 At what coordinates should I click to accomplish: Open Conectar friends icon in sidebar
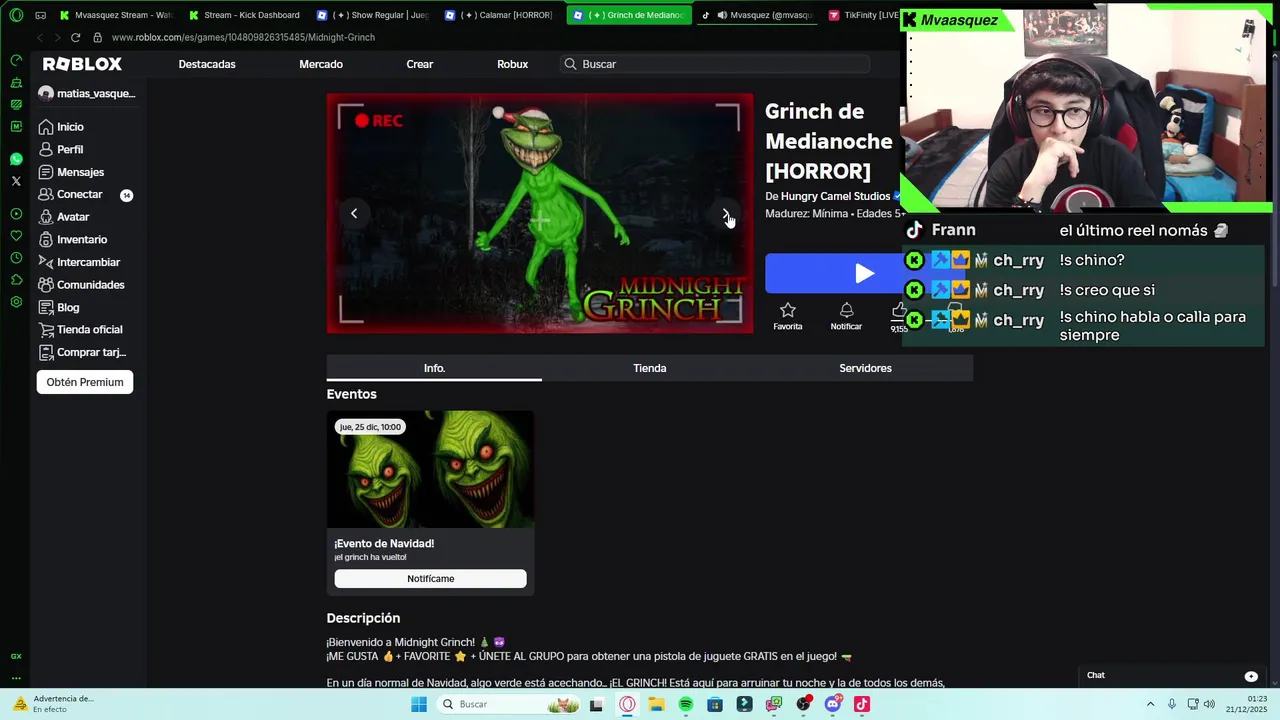(x=46, y=194)
